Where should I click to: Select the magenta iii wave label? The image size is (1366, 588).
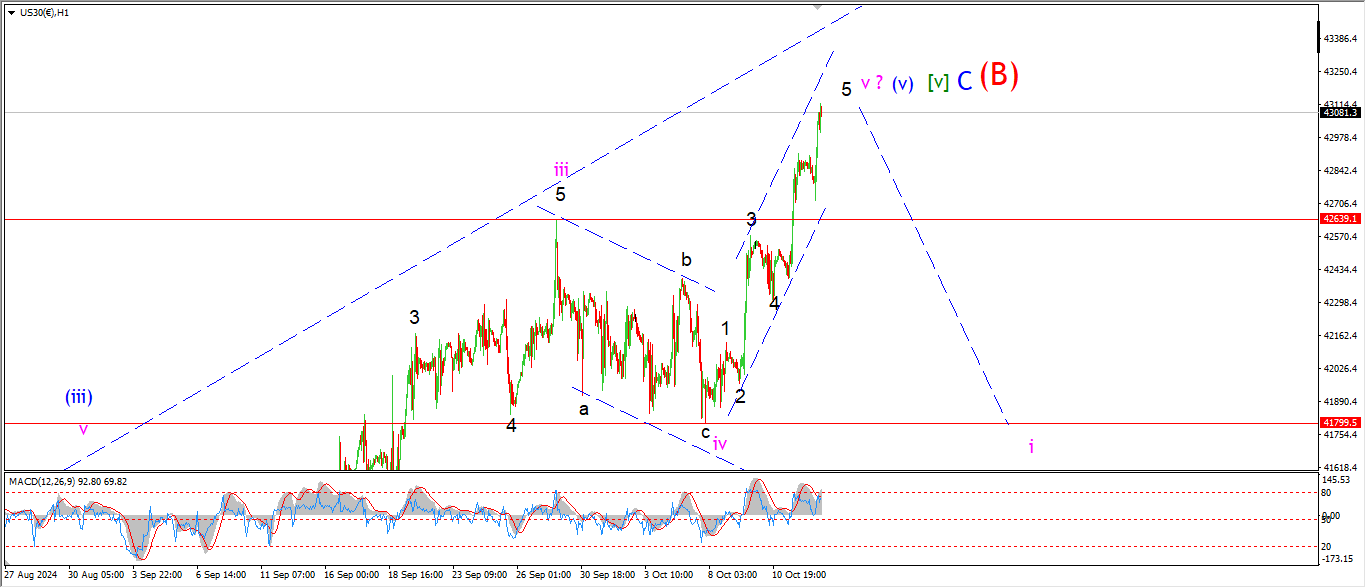point(561,169)
